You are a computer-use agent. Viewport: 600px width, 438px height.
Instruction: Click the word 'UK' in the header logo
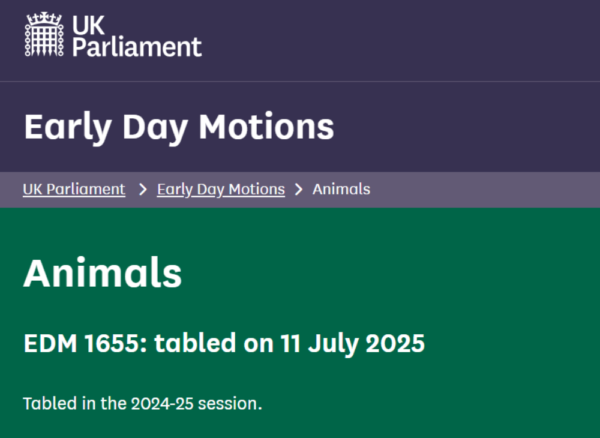point(85,24)
